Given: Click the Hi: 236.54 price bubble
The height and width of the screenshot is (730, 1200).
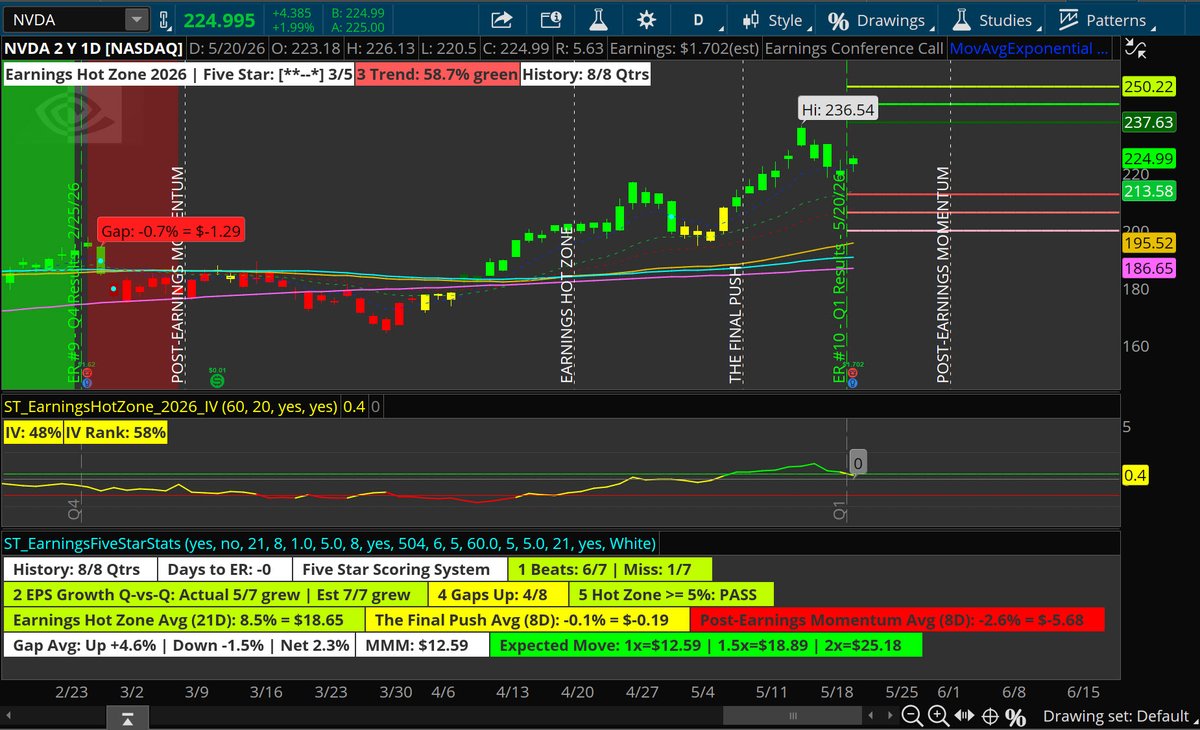Looking at the screenshot, I should pos(838,109).
